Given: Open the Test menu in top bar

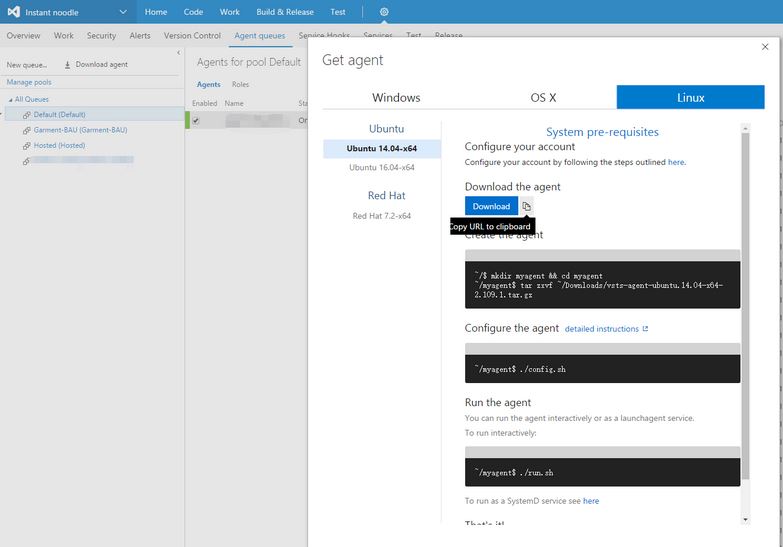Looking at the screenshot, I should [338, 12].
